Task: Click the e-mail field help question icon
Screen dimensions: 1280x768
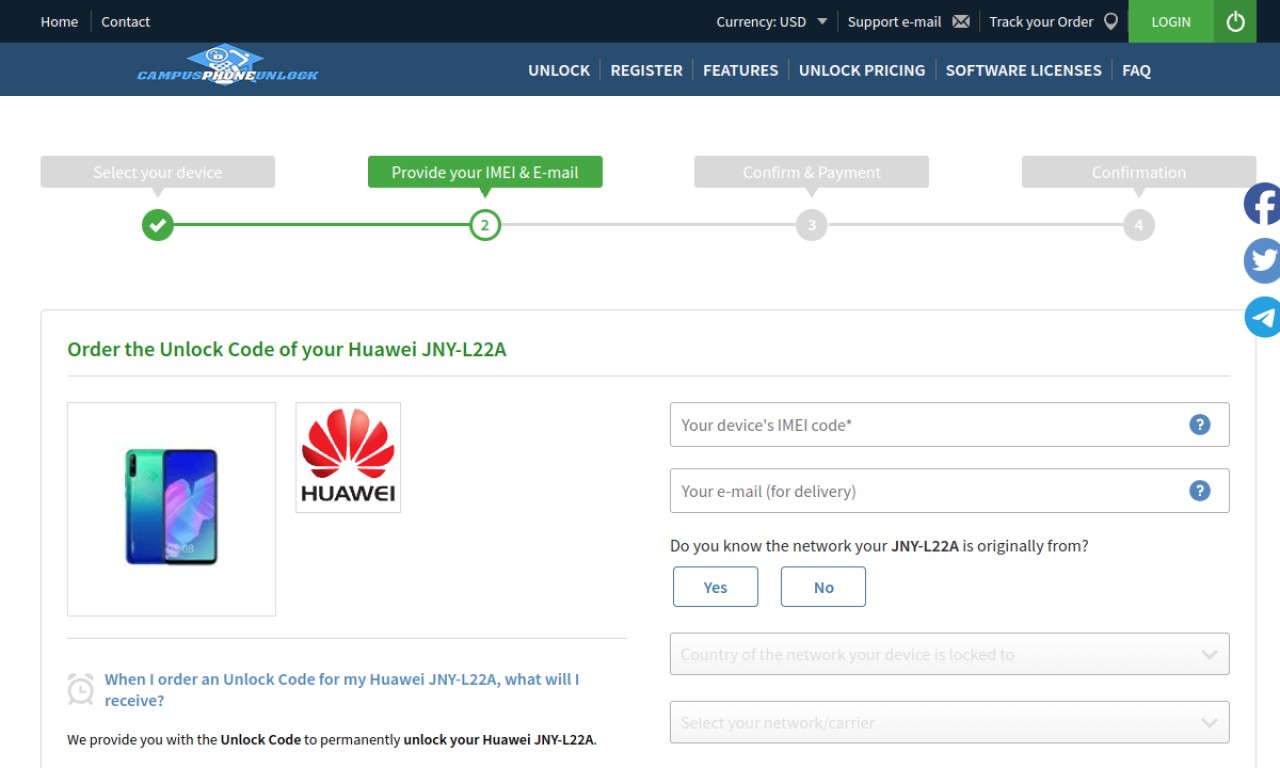Action: pos(1200,491)
